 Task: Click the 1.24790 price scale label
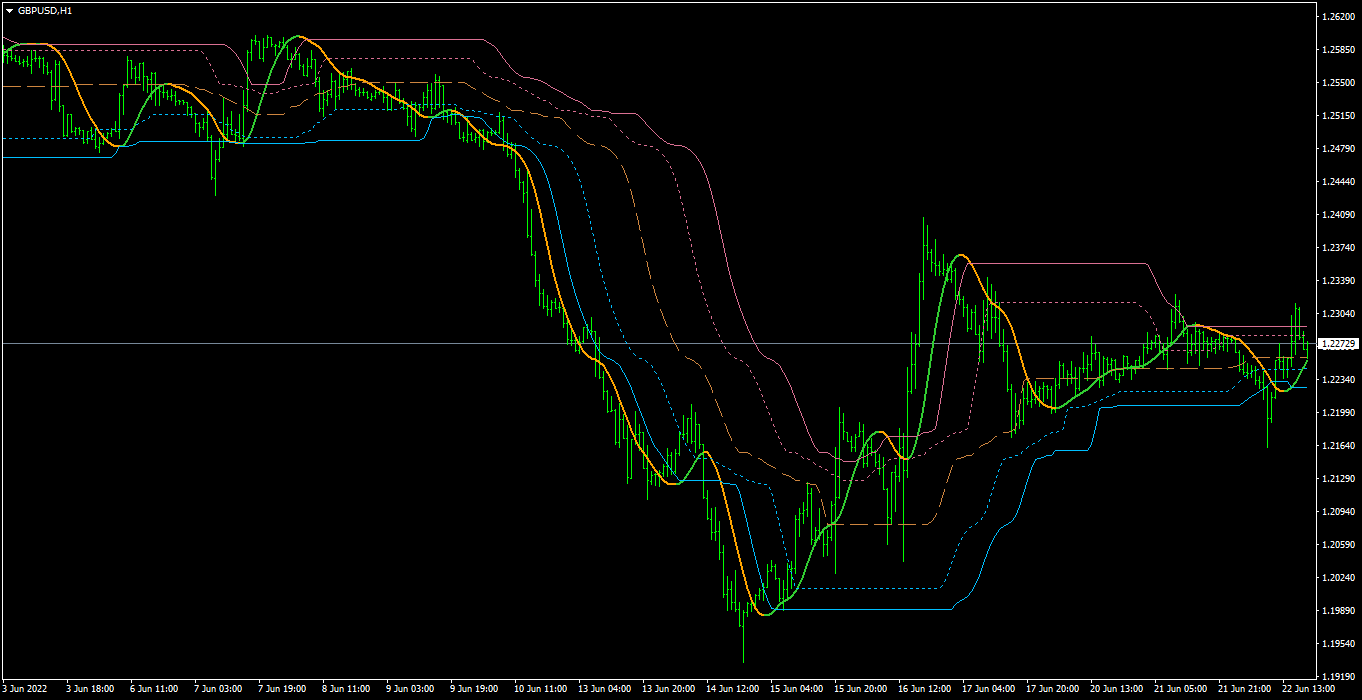click(1339, 149)
